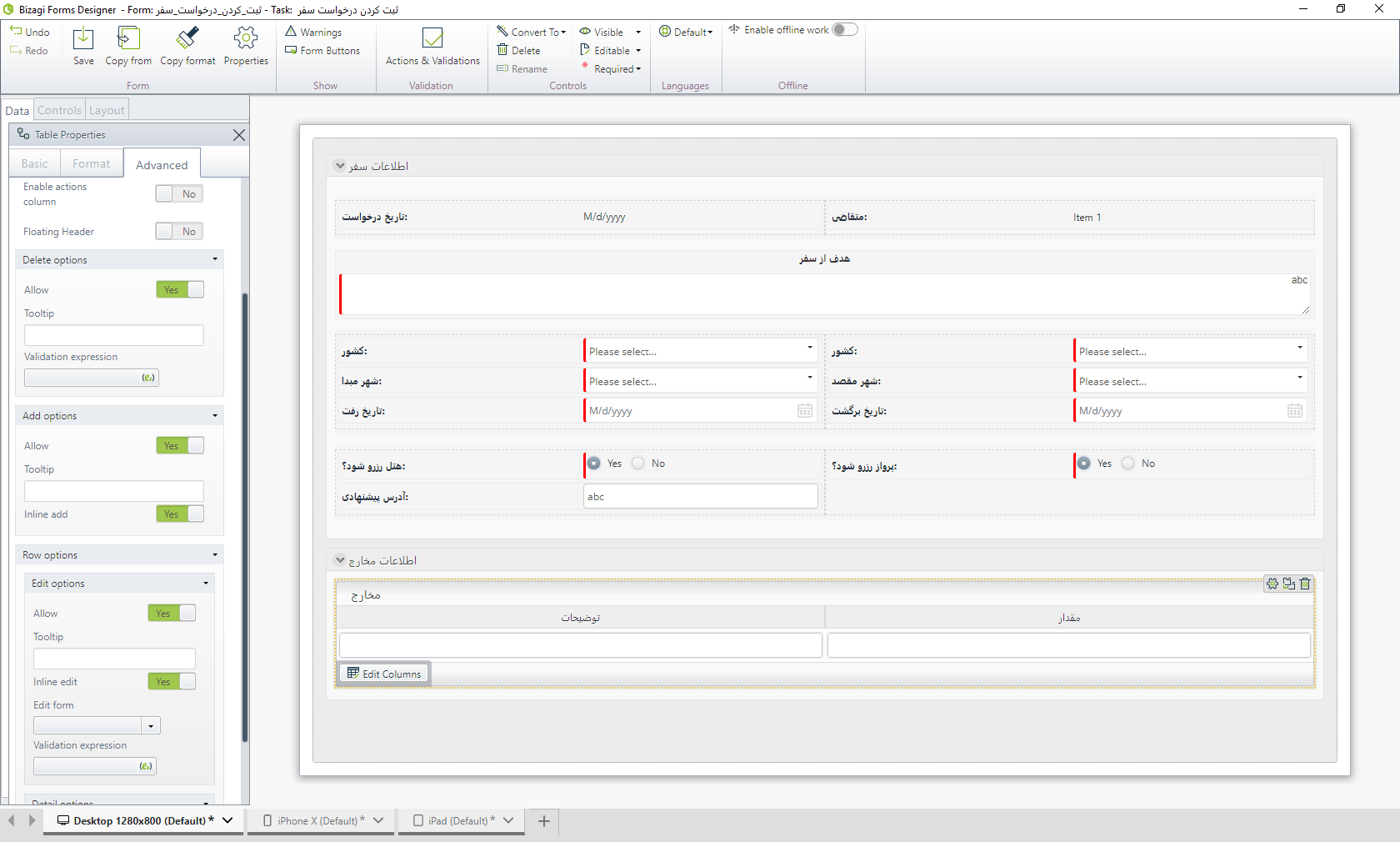The image size is (1400, 842).
Task: Toggle Enable offline work switch
Action: tap(844, 29)
